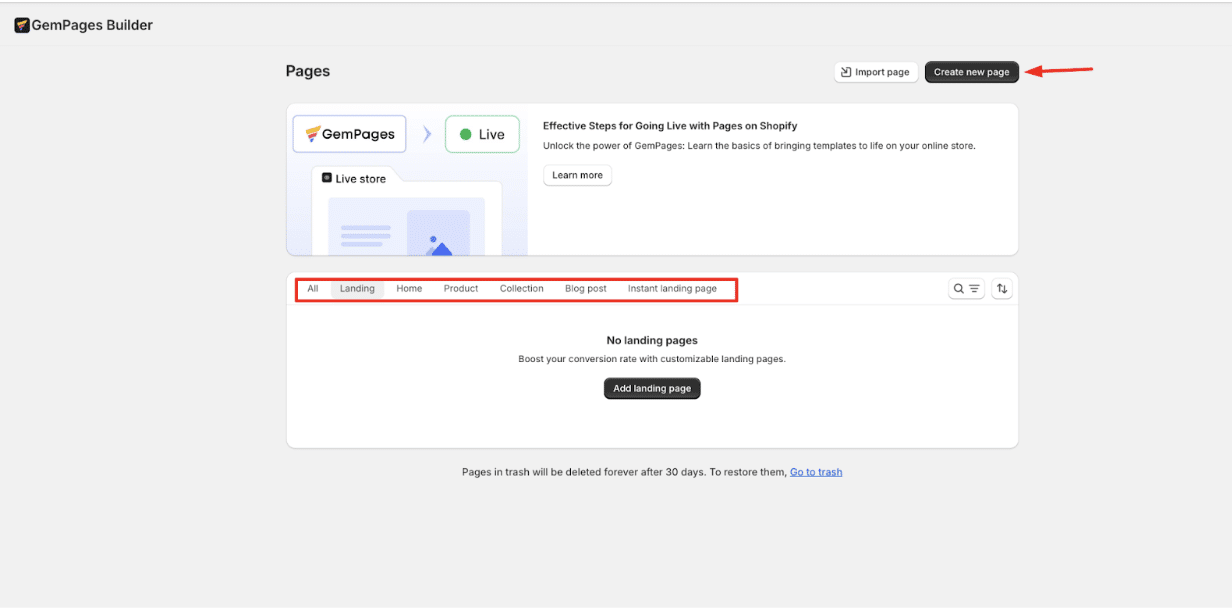Screen dimensions: 1232x608
Task: Create a new page
Action: coord(971,72)
